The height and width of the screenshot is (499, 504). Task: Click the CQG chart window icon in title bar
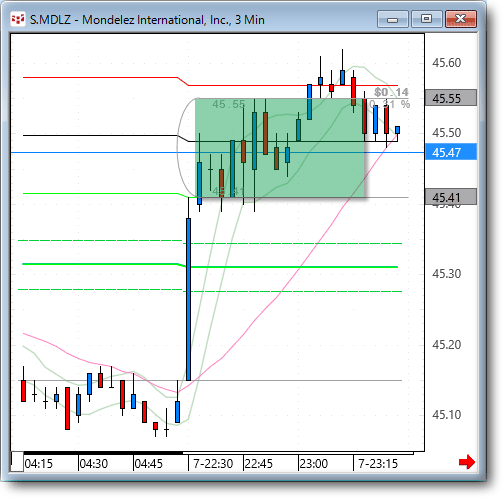18,19
